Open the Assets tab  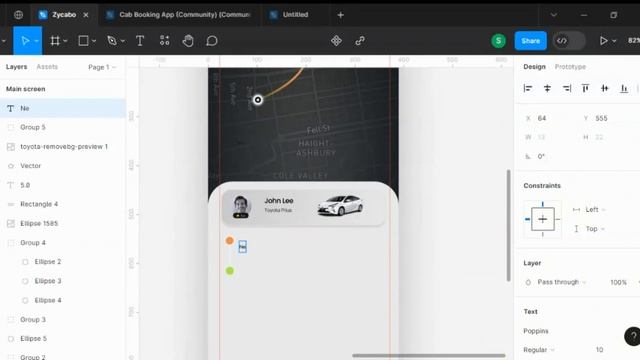coord(47,67)
